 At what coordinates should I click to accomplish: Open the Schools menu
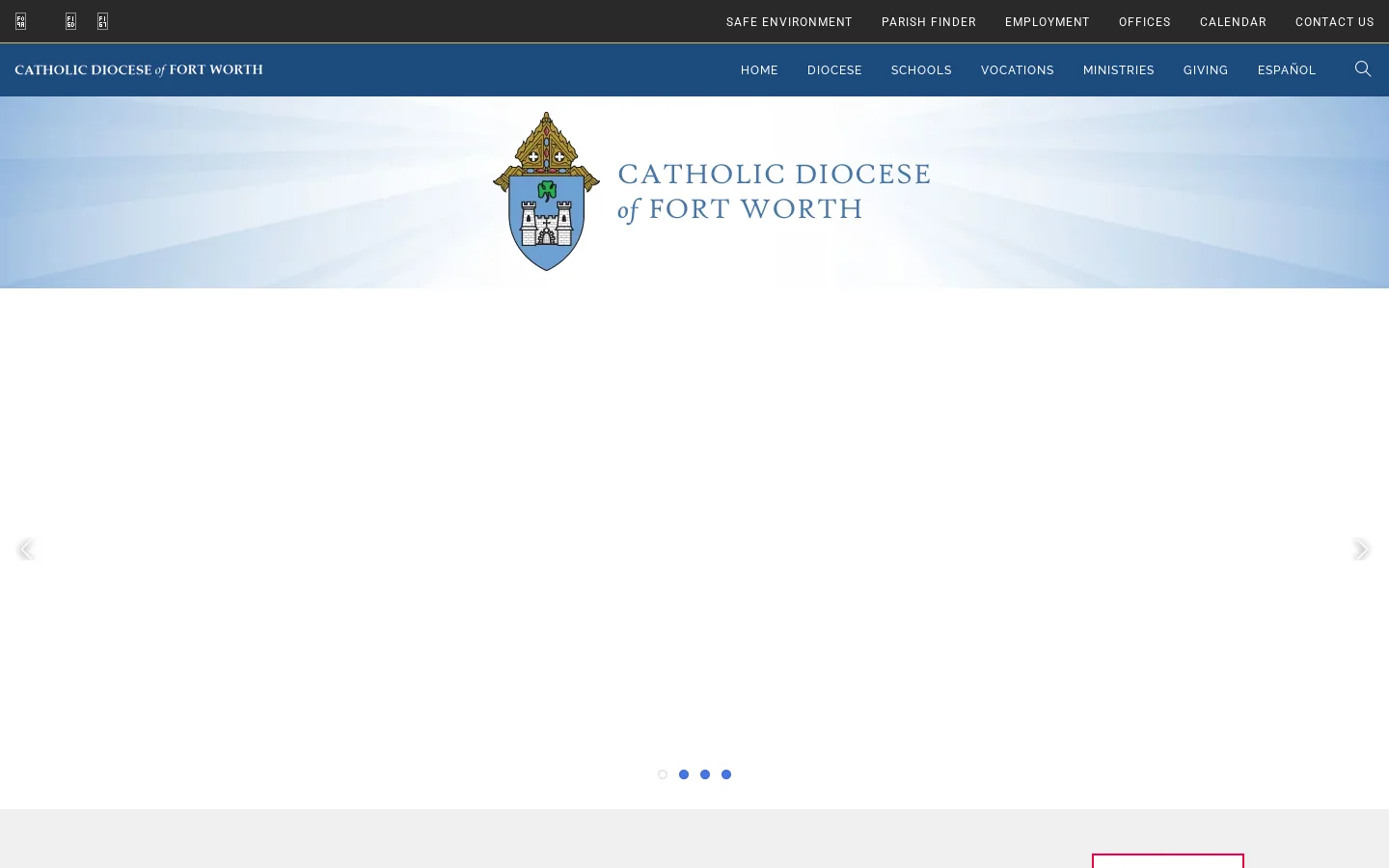tap(921, 70)
